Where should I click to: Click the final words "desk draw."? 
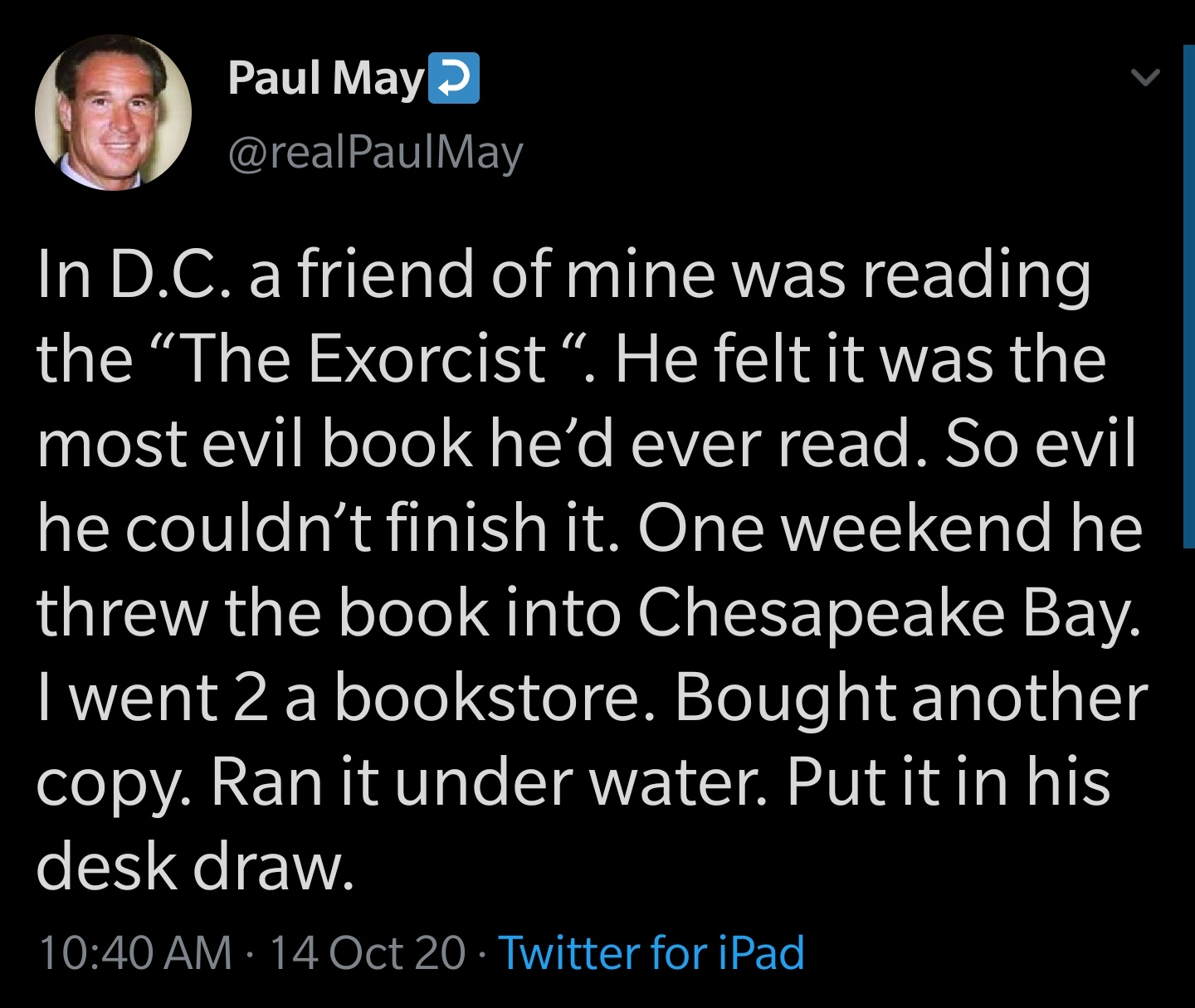pos(196,867)
